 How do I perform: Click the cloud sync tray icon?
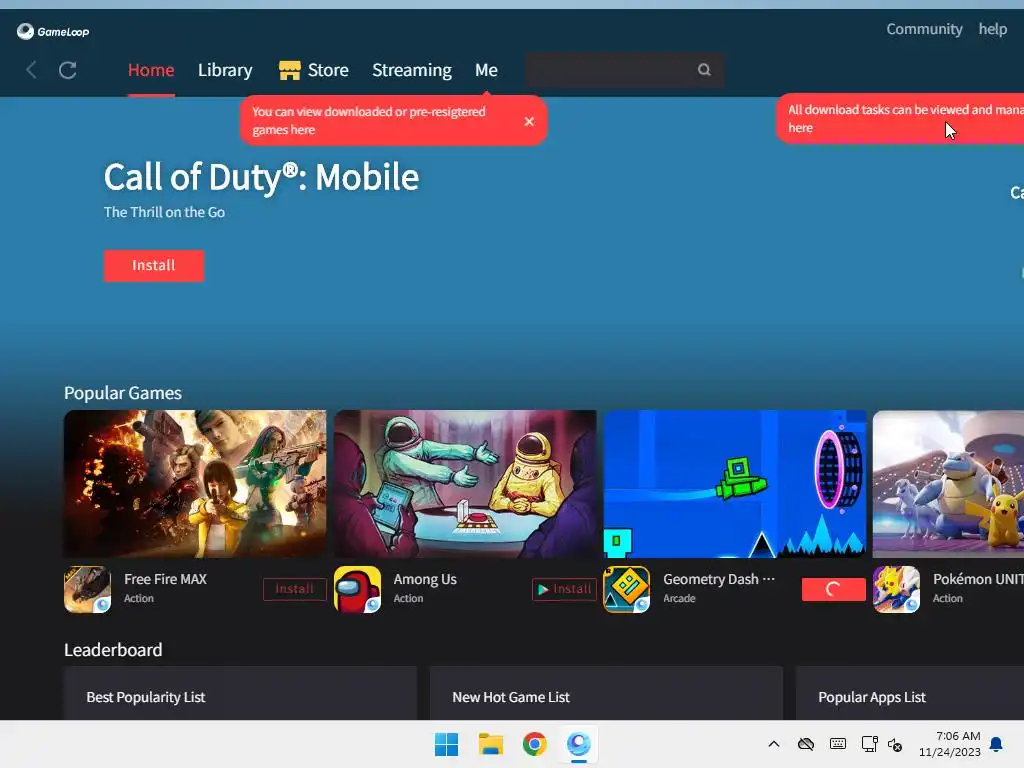[806, 744]
